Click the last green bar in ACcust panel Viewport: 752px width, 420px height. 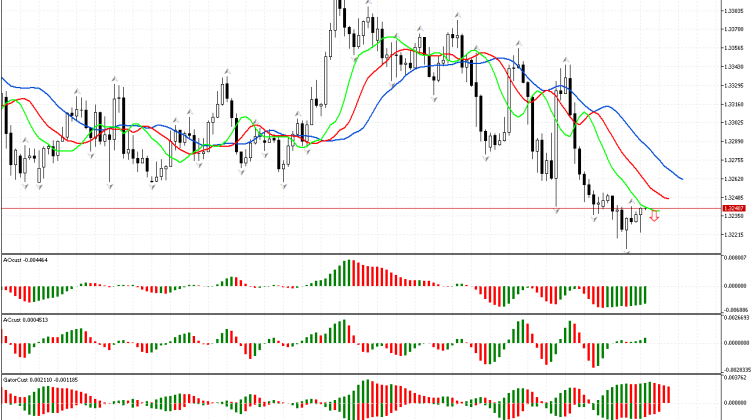pyautogui.click(x=644, y=340)
